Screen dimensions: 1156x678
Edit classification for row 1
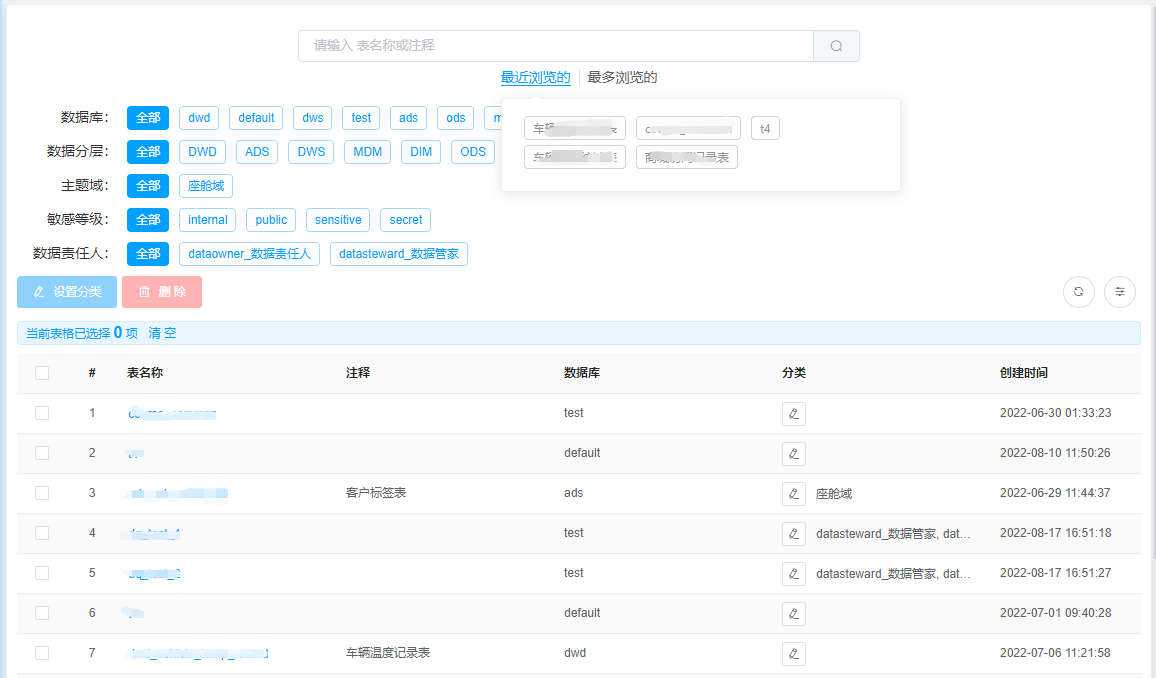793,414
